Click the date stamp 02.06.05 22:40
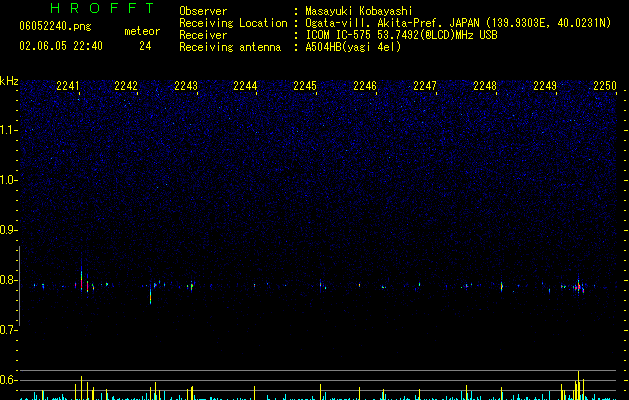 (61, 46)
